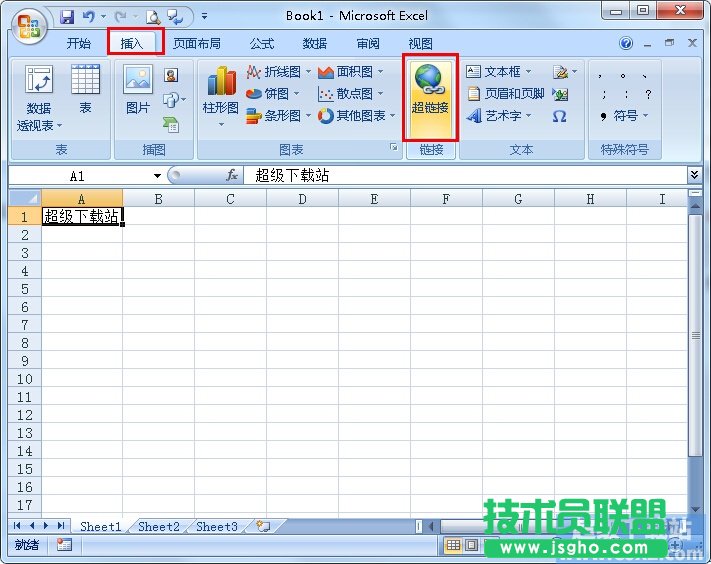The image size is (711, 564).
Task: Select cell A1 containing 超级下载站
Action: tap(82, 216)
